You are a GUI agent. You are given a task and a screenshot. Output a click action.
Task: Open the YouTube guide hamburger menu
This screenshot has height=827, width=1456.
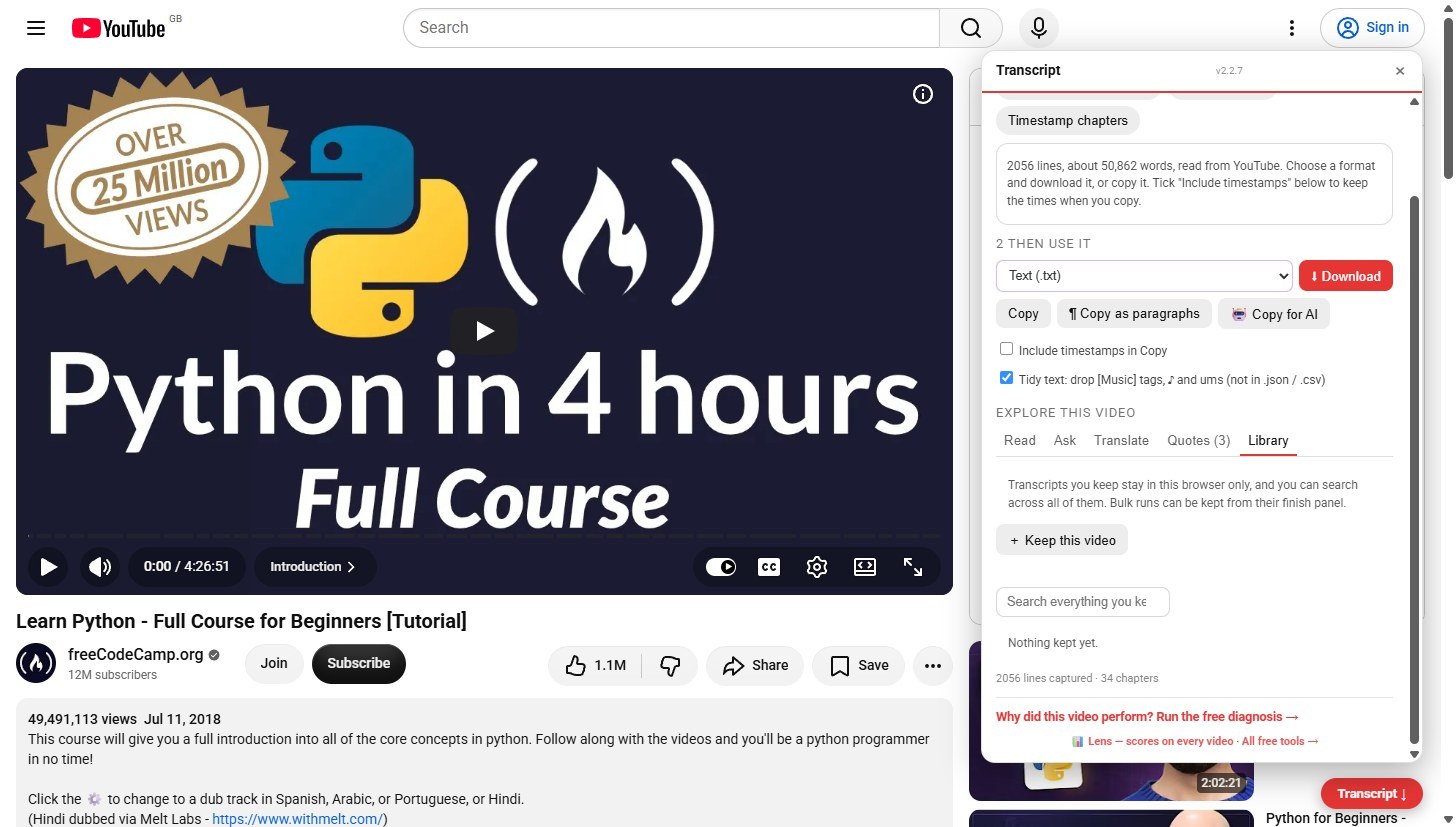click(36, 28)
